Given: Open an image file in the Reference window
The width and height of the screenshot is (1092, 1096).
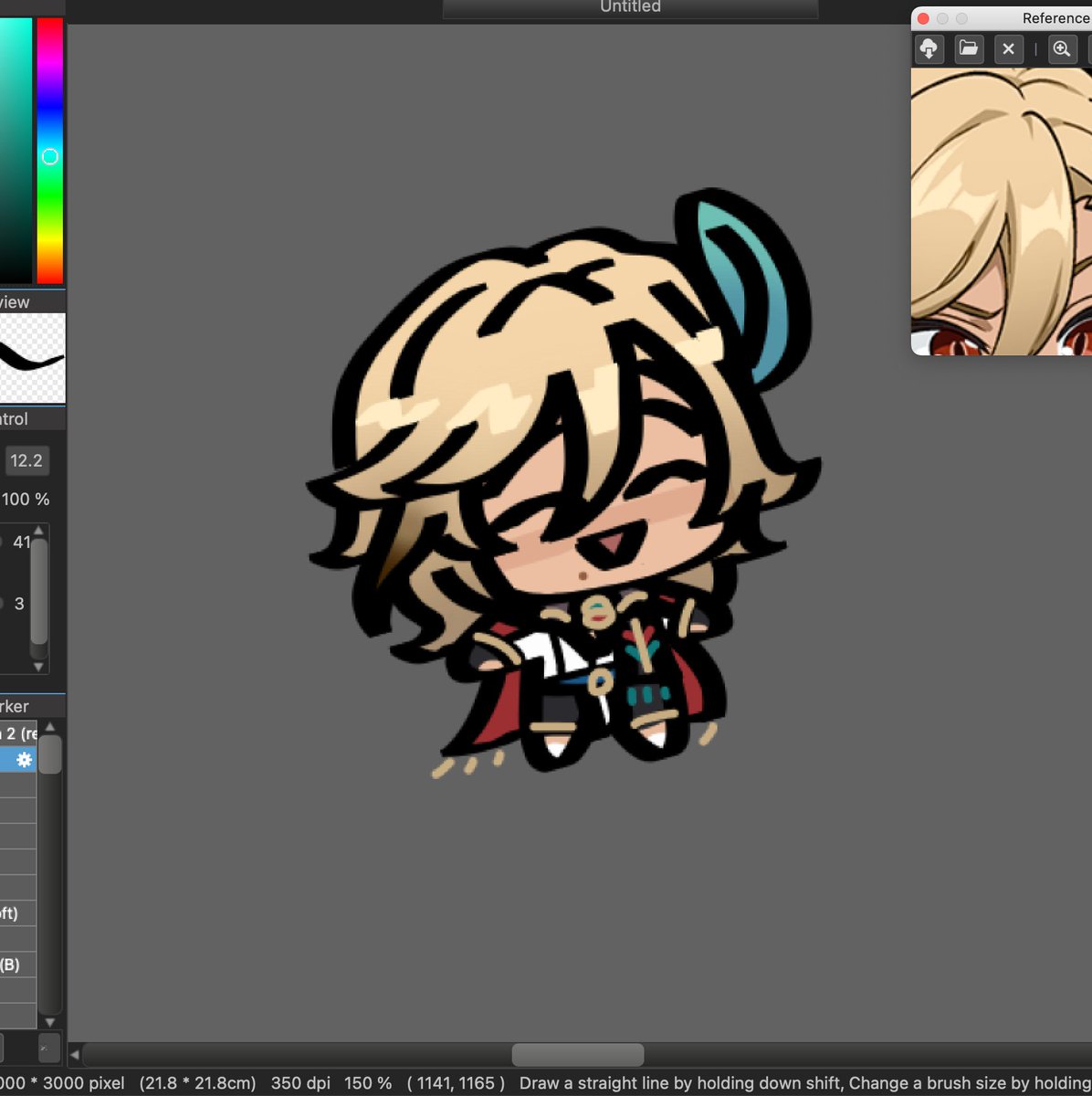Looking at the screenshot, I should tap(969, 49).
